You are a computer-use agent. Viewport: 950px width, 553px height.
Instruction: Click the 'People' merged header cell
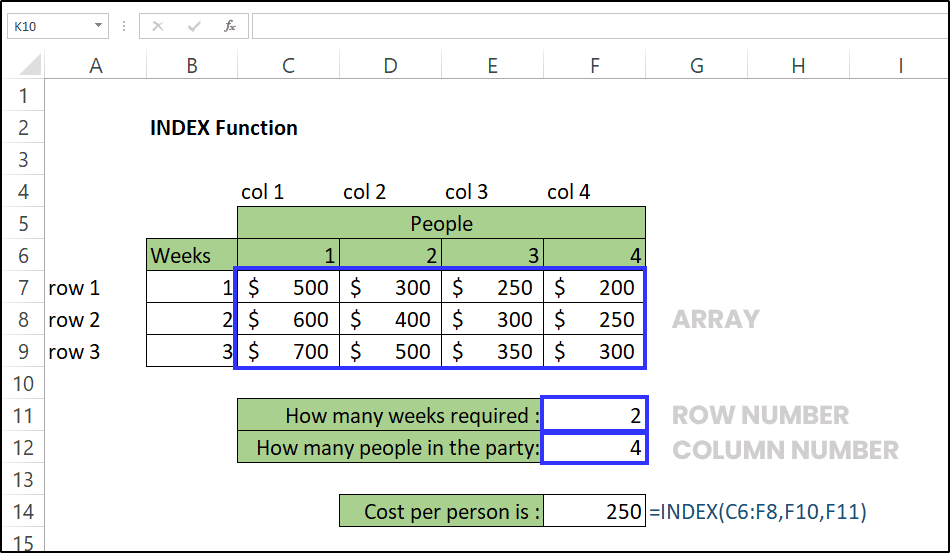441,224
